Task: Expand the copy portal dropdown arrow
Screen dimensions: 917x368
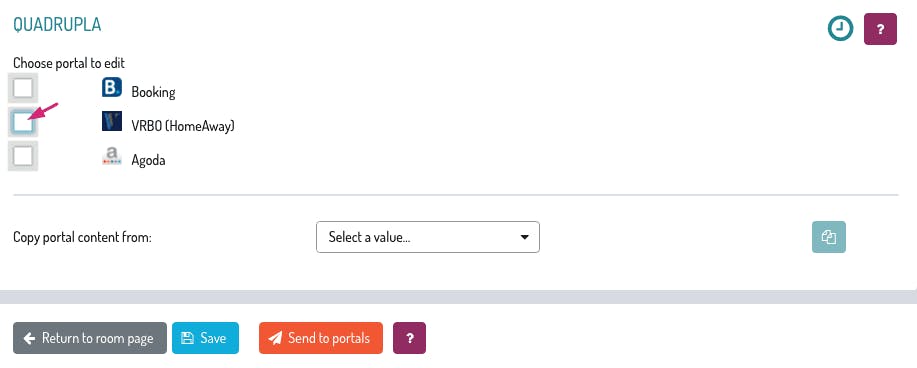Action: [525, 237]
